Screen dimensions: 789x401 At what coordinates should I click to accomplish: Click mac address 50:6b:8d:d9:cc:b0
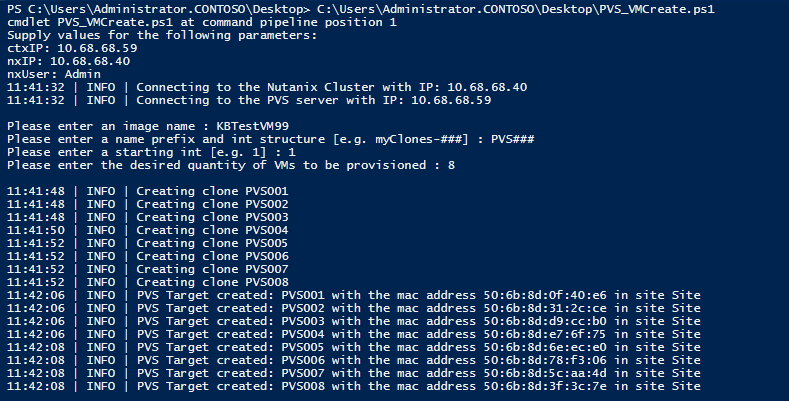545,322
